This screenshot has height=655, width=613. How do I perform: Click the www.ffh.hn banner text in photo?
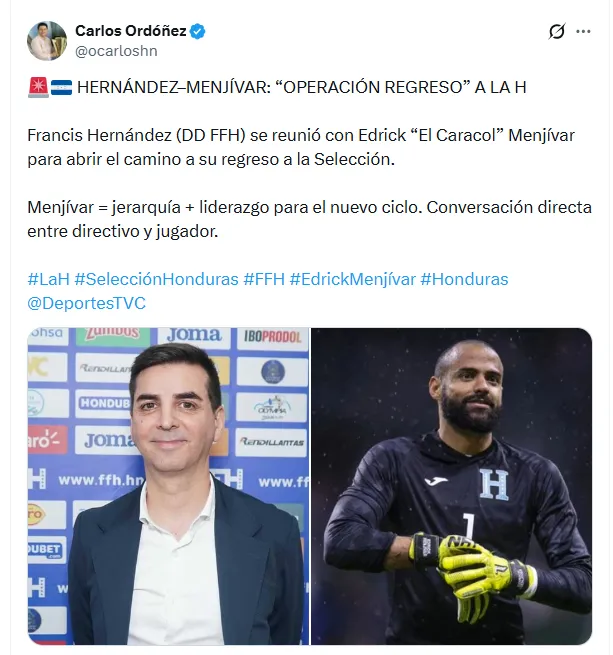[x=101, y=480]
